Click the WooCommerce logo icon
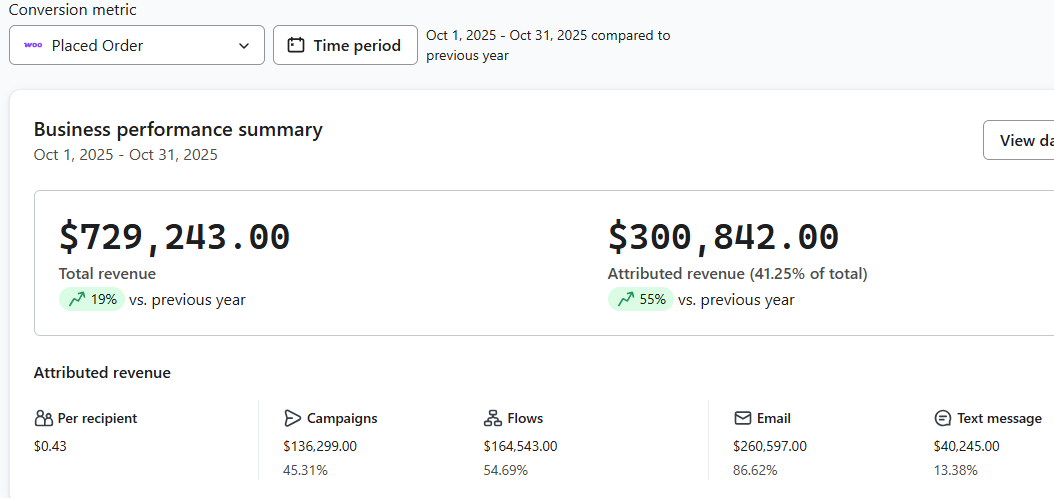 point(33,45)
